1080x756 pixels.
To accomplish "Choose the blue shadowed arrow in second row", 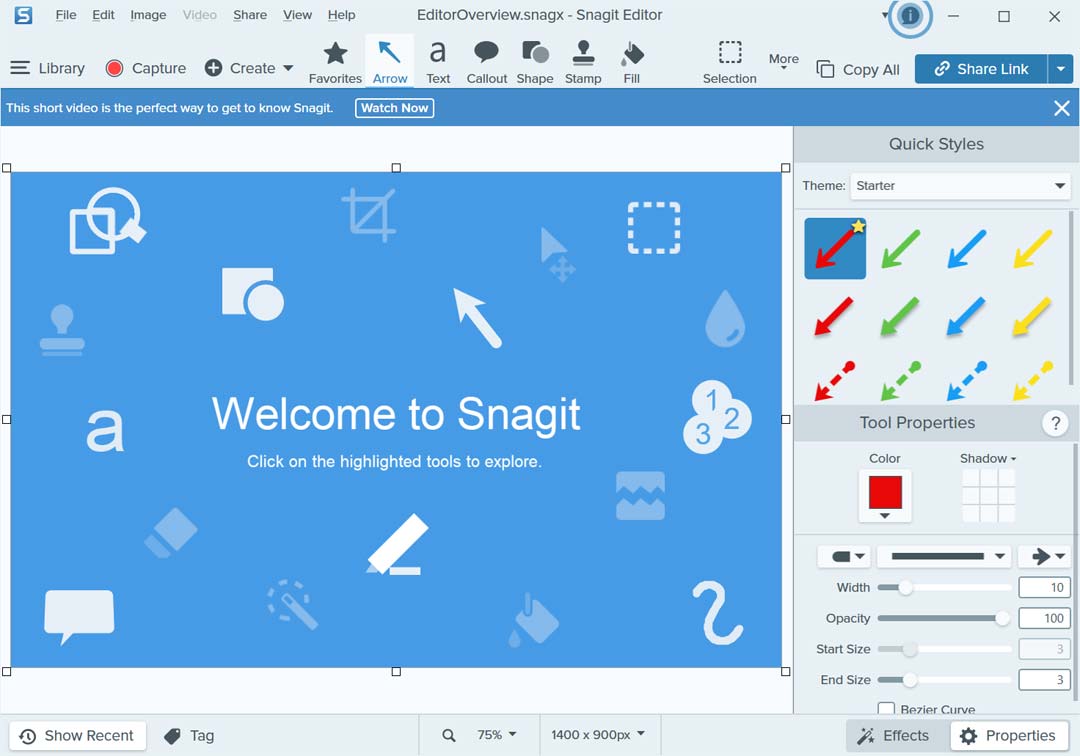I will (x=966, y=316).
